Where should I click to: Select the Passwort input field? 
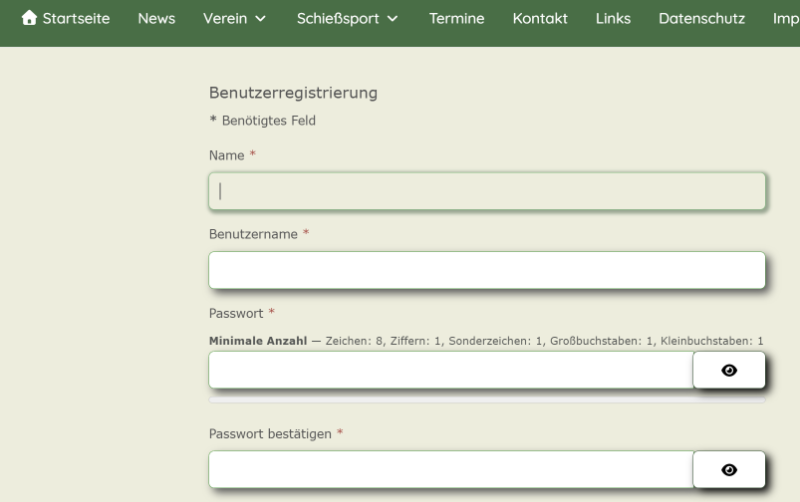pos(450,370)
